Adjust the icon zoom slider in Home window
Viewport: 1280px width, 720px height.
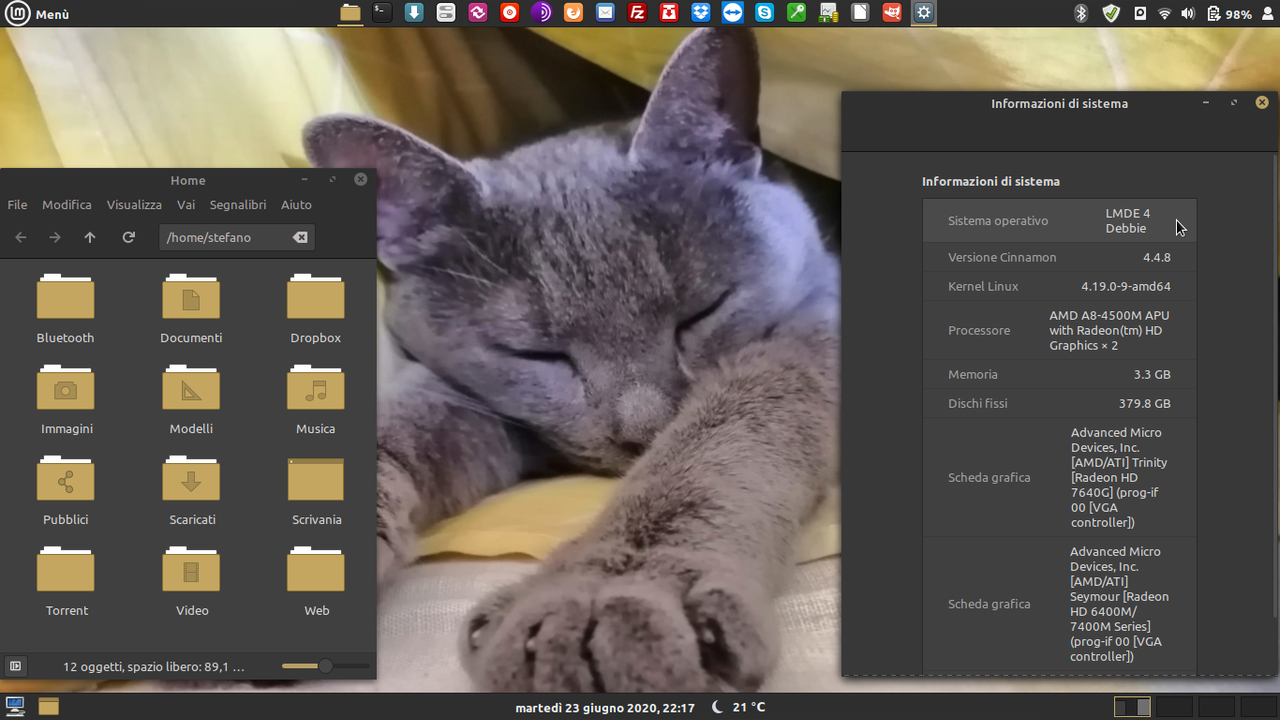tap(325, 666)
